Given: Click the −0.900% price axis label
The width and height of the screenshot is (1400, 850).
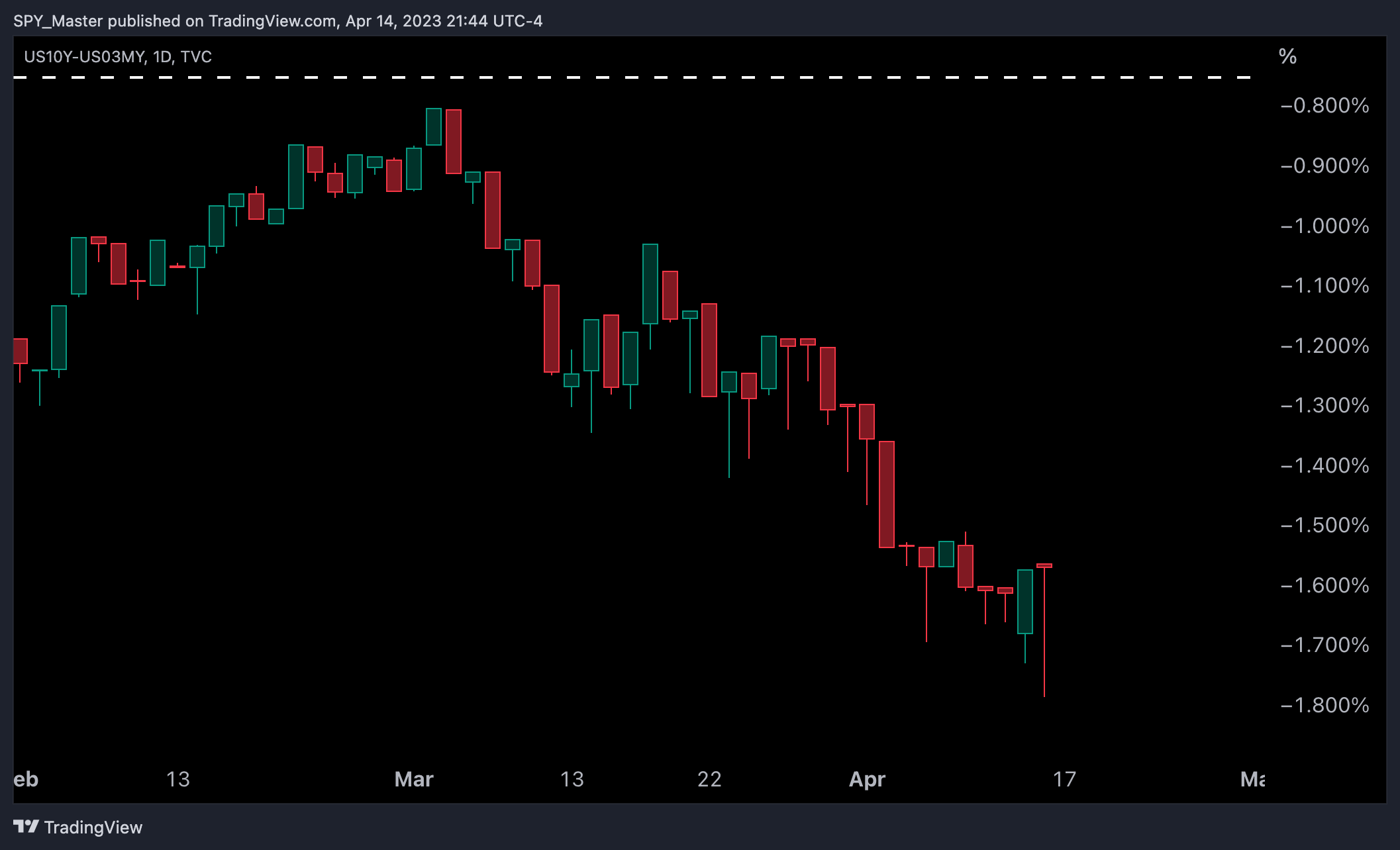Looking at the screenshot, I should 1325,165.
